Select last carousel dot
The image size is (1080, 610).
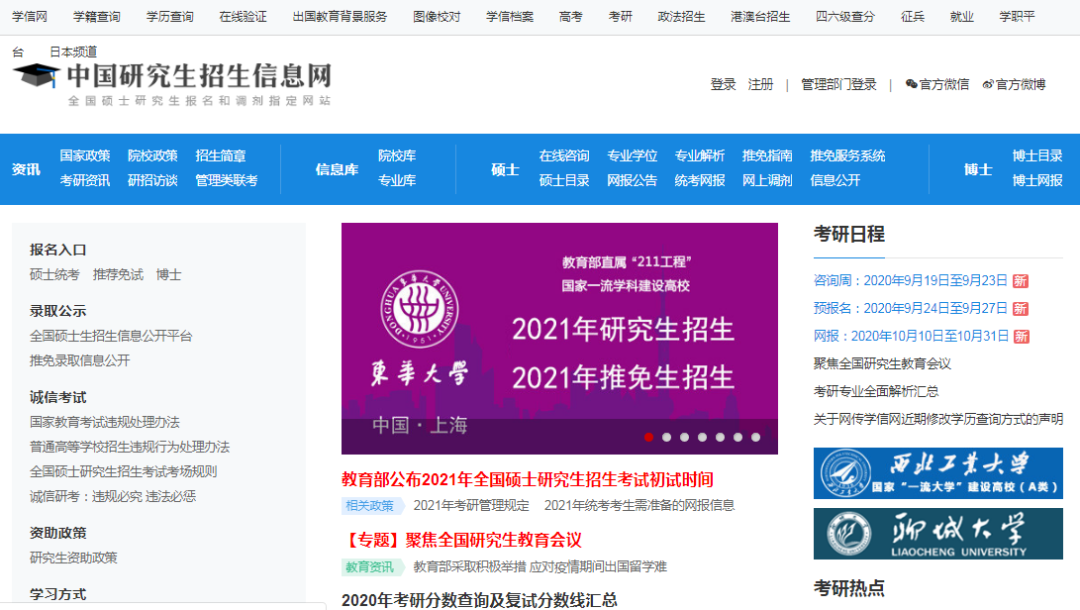pyautogui.click(x=756, y=437)
